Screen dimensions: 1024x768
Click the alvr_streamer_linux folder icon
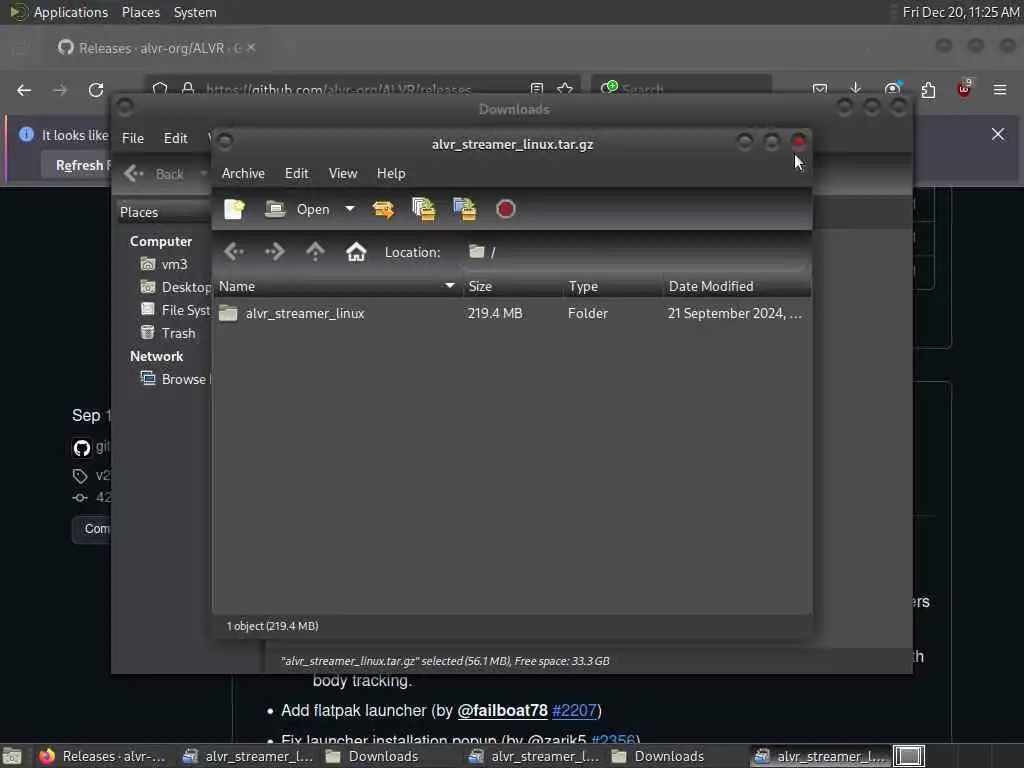228,313
